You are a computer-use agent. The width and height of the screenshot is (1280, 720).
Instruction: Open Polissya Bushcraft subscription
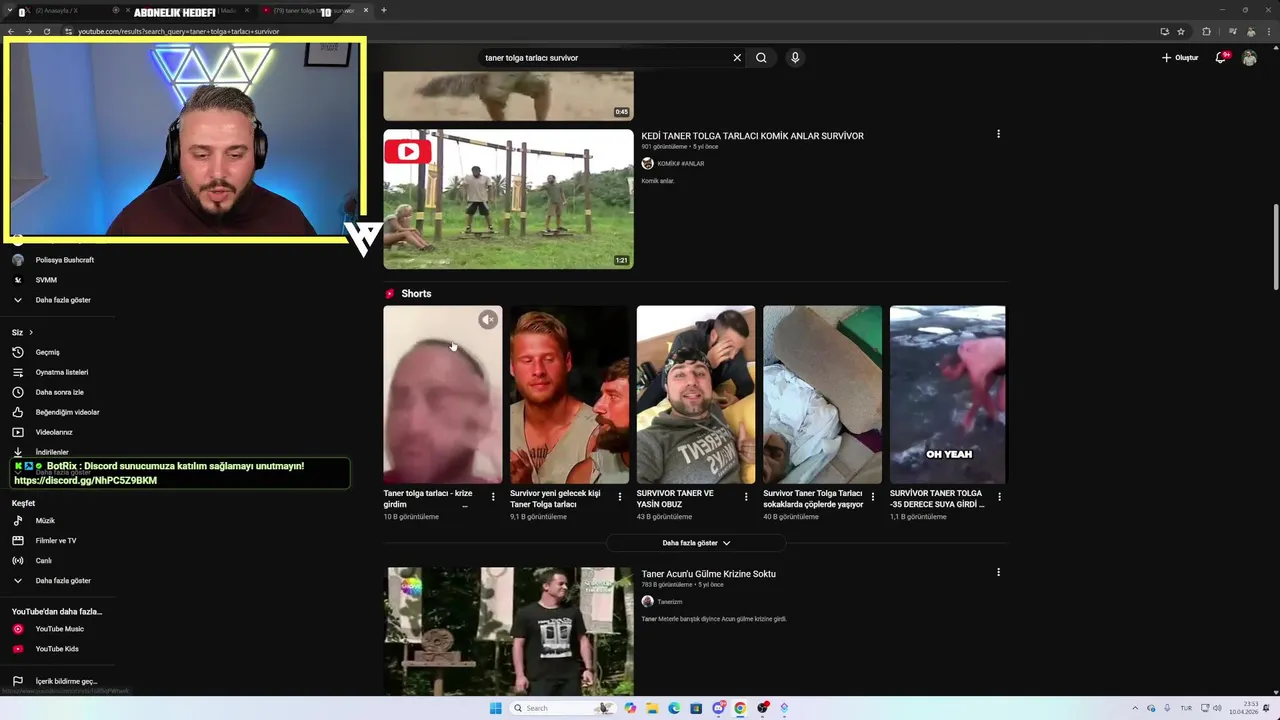tap(65, 260)
